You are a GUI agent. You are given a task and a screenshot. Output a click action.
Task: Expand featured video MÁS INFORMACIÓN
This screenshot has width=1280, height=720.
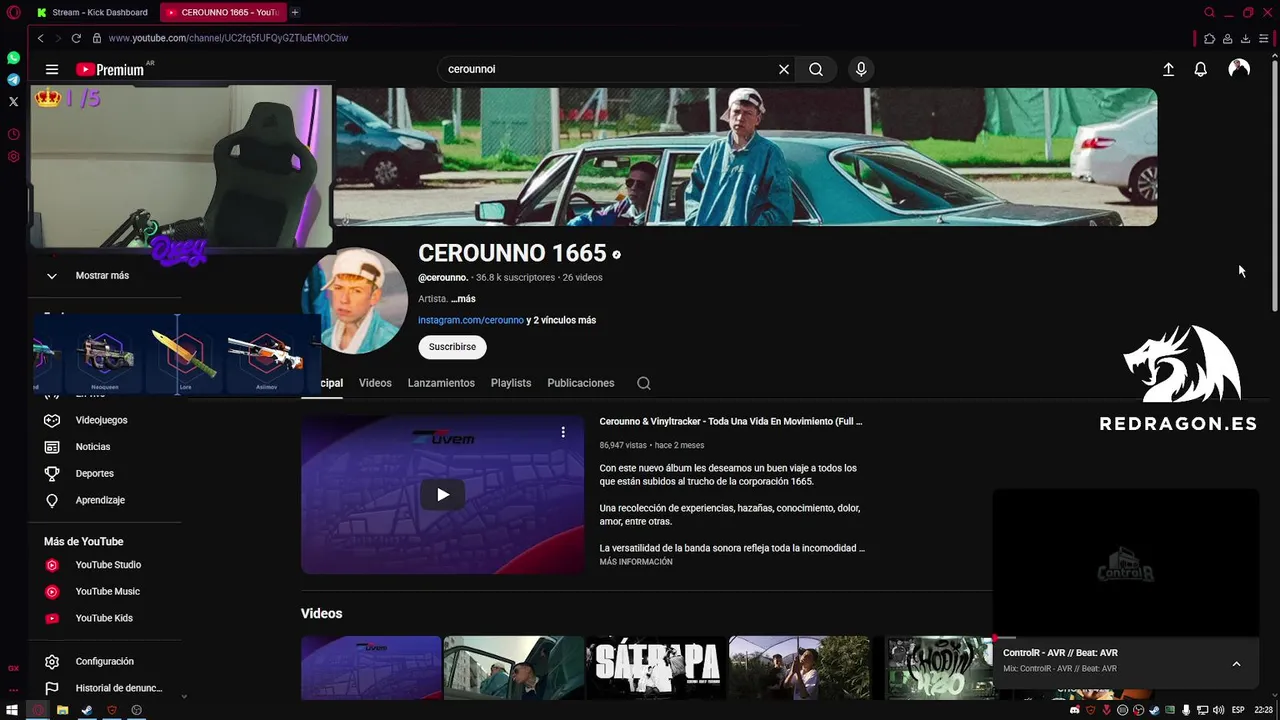click(636, 562)
